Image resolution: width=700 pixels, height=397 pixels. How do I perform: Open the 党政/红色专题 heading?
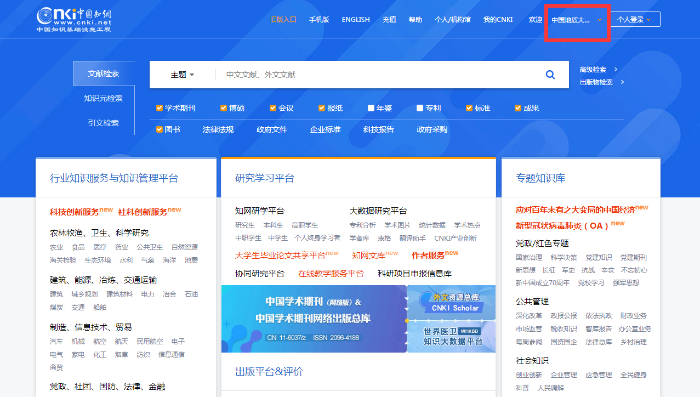(x=542, y=243)
